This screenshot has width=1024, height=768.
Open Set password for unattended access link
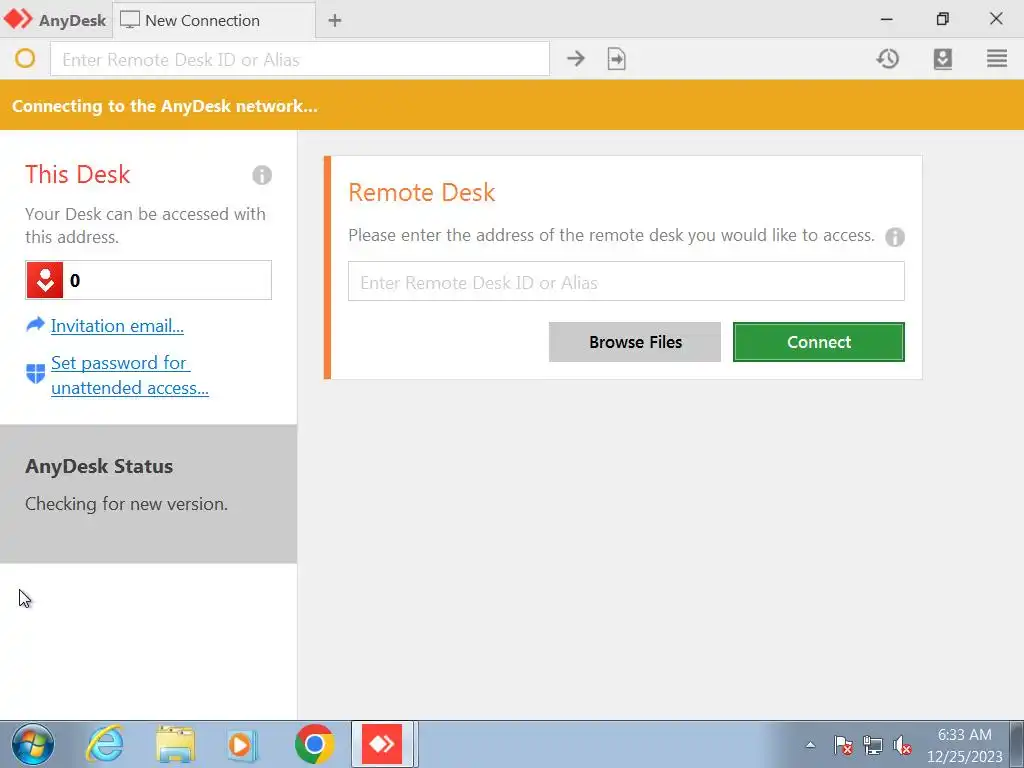(130, 376)
